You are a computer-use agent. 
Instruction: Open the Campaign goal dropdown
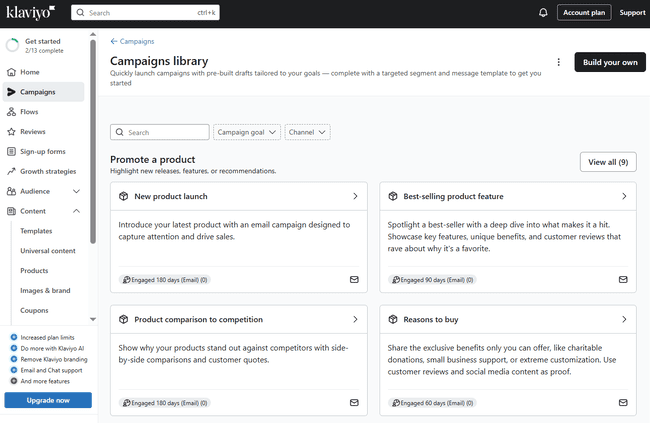pos(246,132)
